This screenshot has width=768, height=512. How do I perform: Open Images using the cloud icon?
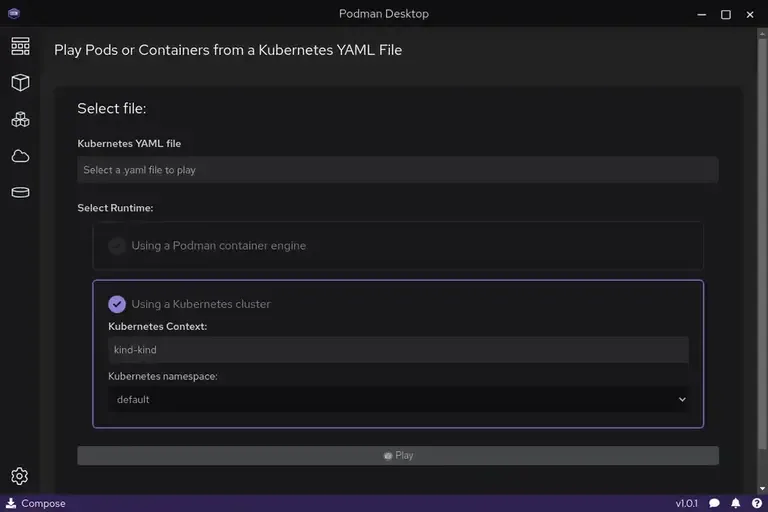(20, 156)
